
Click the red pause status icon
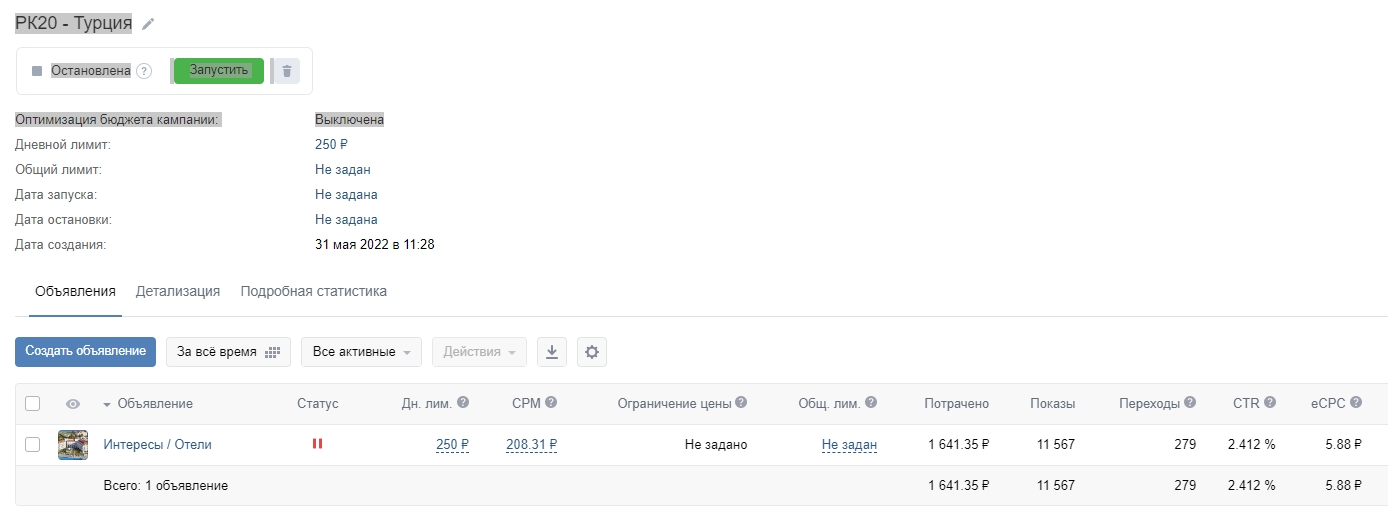317,444
